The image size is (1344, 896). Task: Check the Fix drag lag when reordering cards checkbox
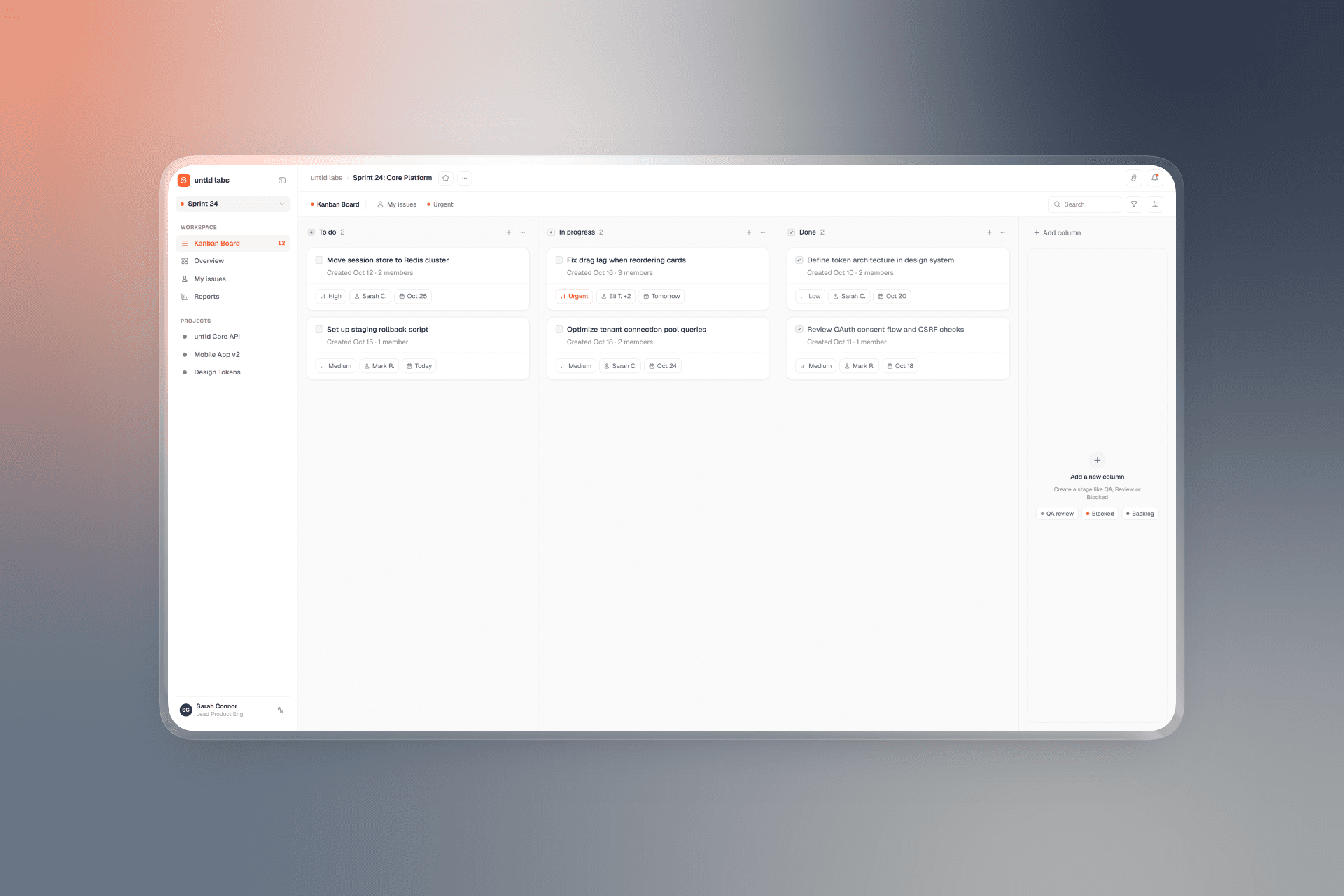559,260
